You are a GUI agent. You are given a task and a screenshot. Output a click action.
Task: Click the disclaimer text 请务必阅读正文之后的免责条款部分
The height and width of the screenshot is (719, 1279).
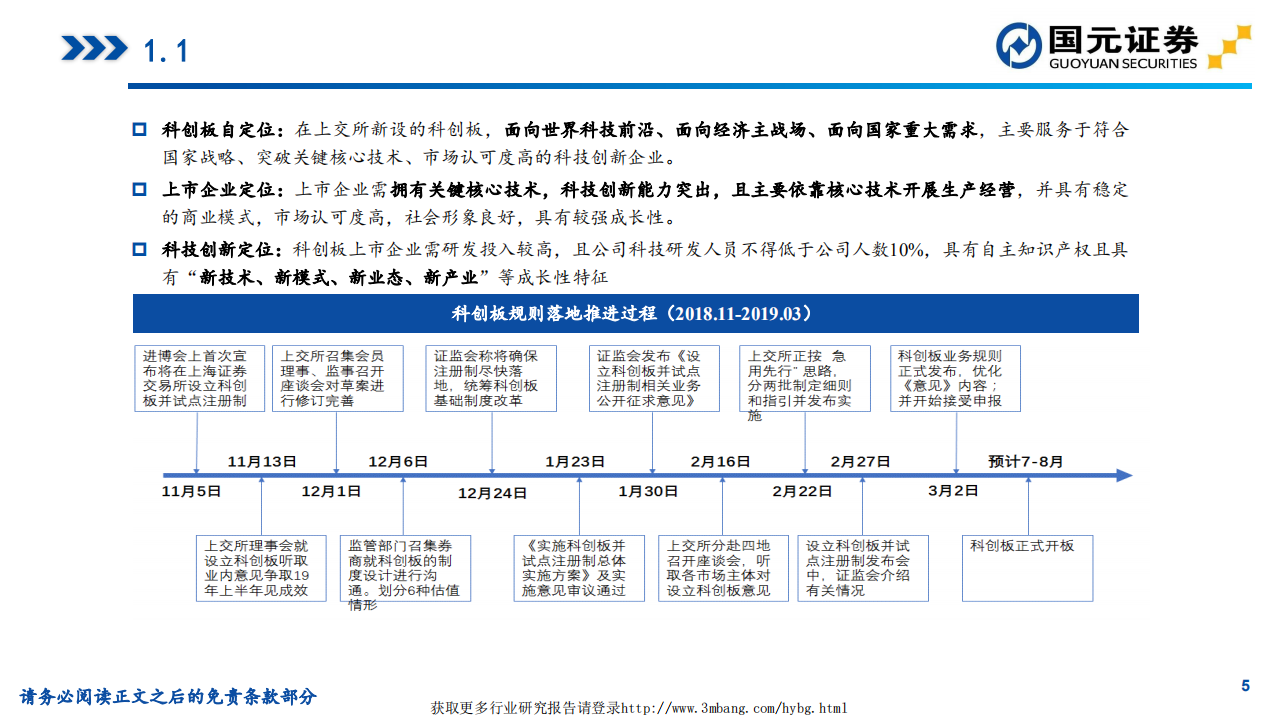[x=168, y=696]
